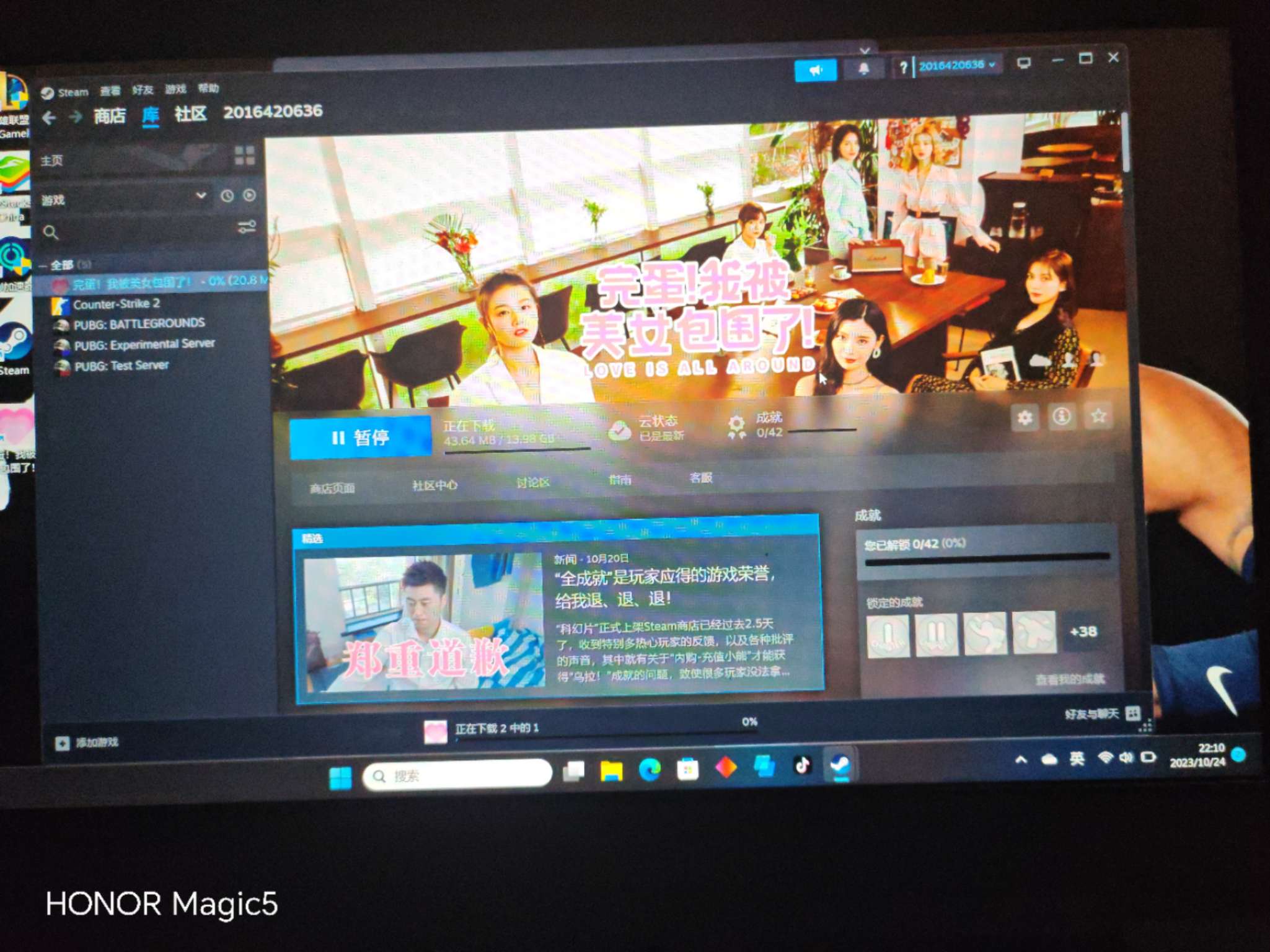Screen dimensions: 1270x952
Task: Show +38 more locked achievements
Action: pos(1083,632)
